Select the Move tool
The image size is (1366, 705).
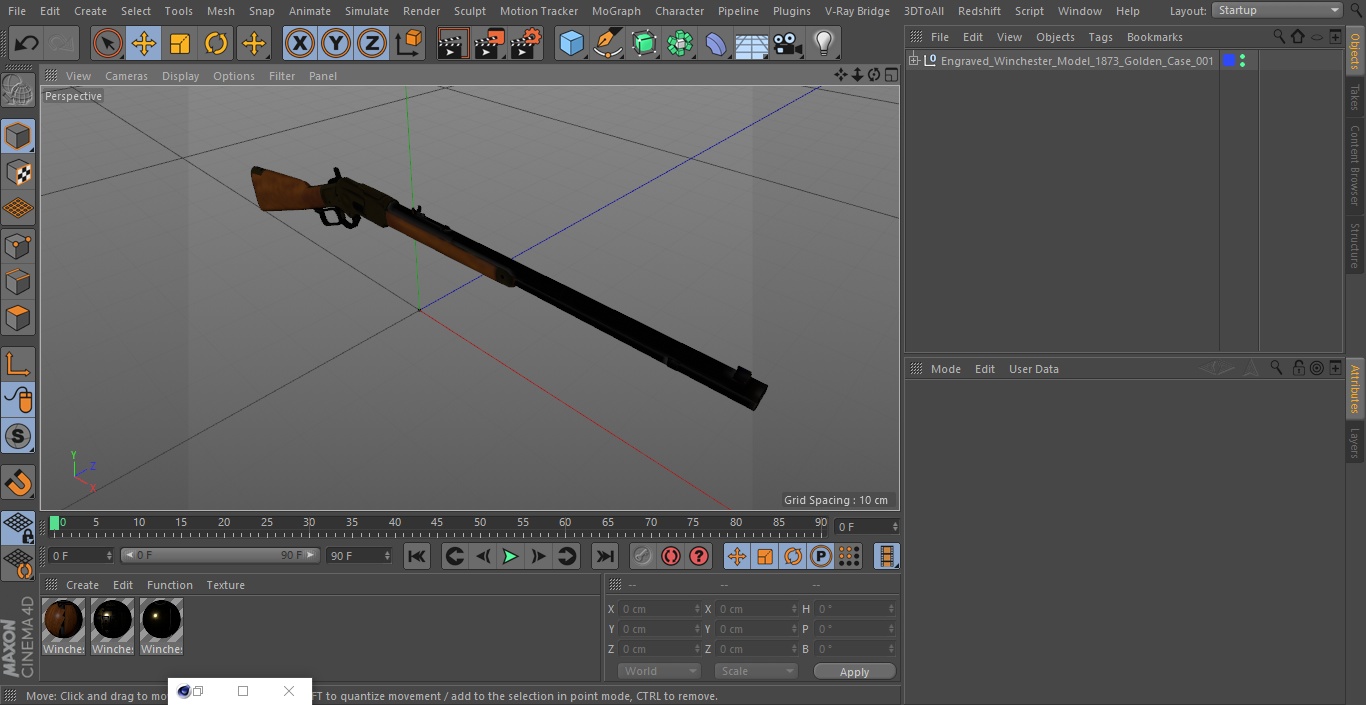pyautogui.click(x=144, y=43)
